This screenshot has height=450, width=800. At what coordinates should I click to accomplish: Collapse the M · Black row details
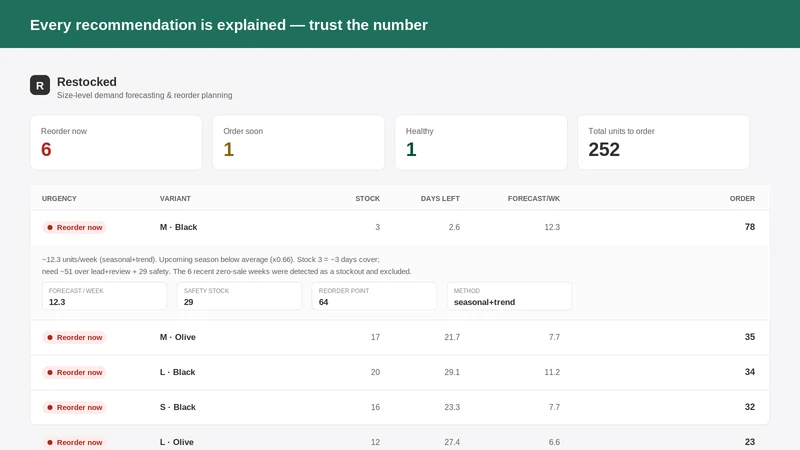click(x=399, y=228)
